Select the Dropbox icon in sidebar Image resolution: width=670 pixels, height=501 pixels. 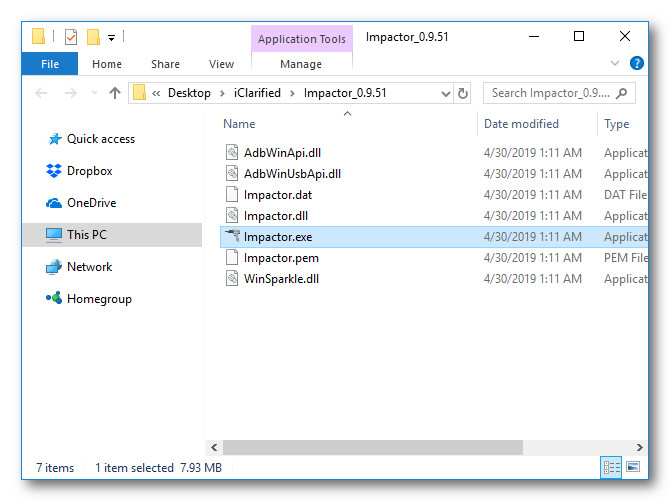point(54,171)
